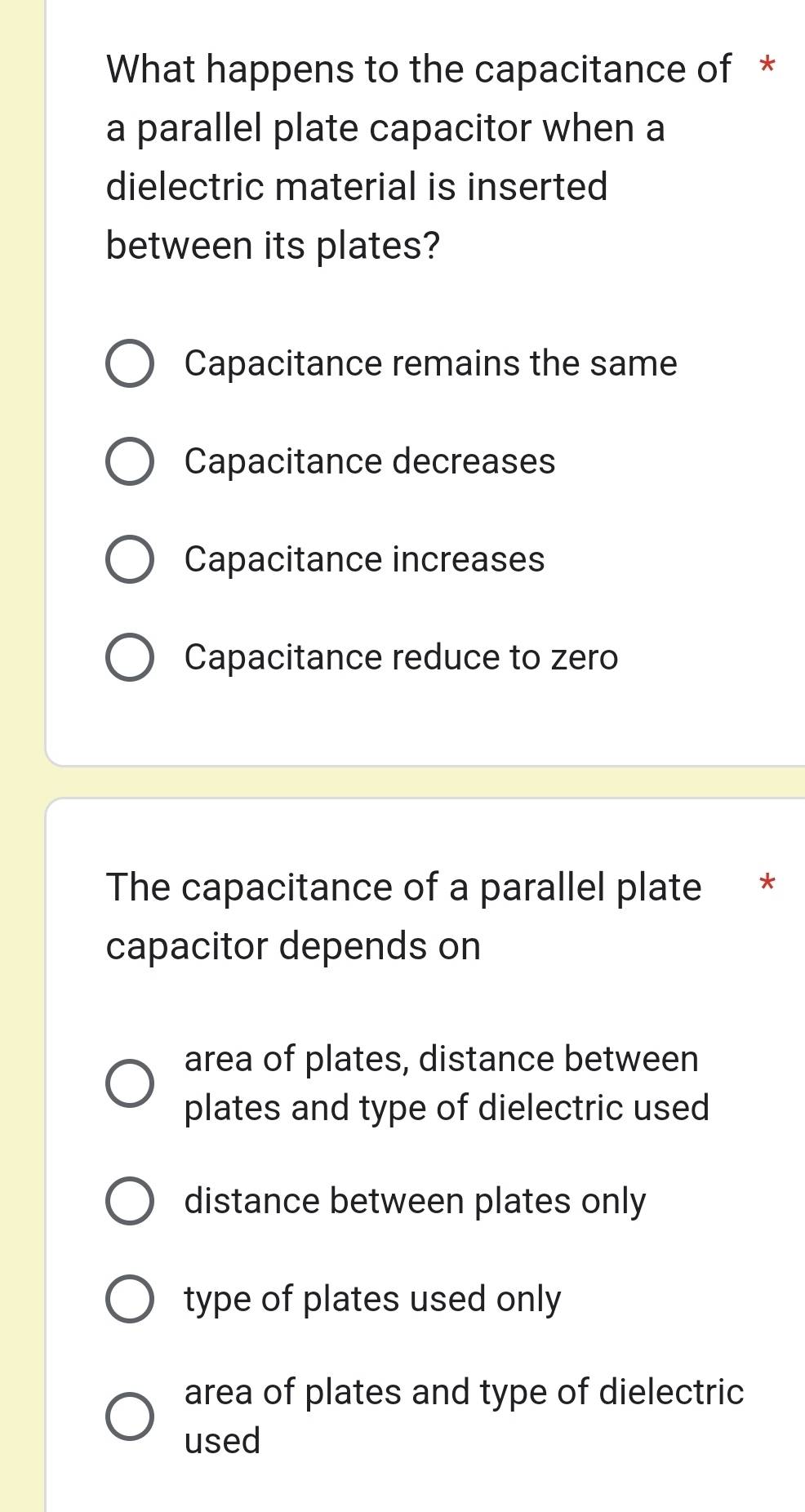Click the text 'plates and type of dielectric used'
The image size is (805, 1512).
point(446,1108)
